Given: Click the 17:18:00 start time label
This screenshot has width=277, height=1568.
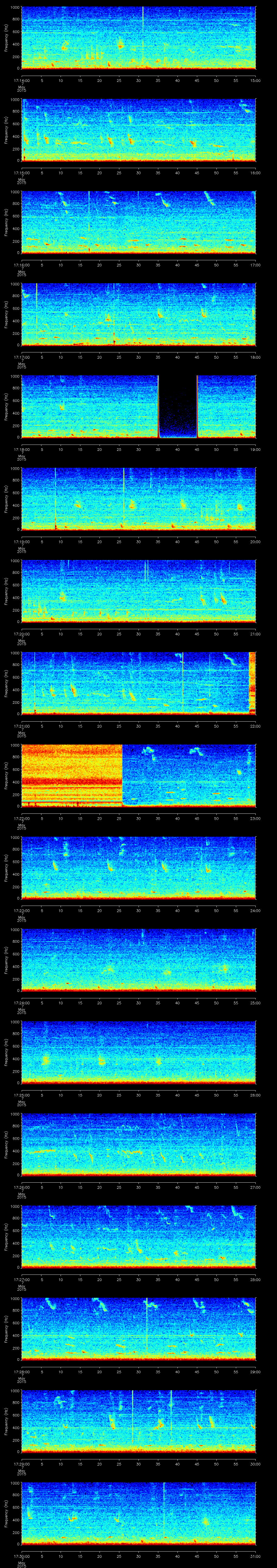Looking at the screenshot, I should (x=21, y=449).
